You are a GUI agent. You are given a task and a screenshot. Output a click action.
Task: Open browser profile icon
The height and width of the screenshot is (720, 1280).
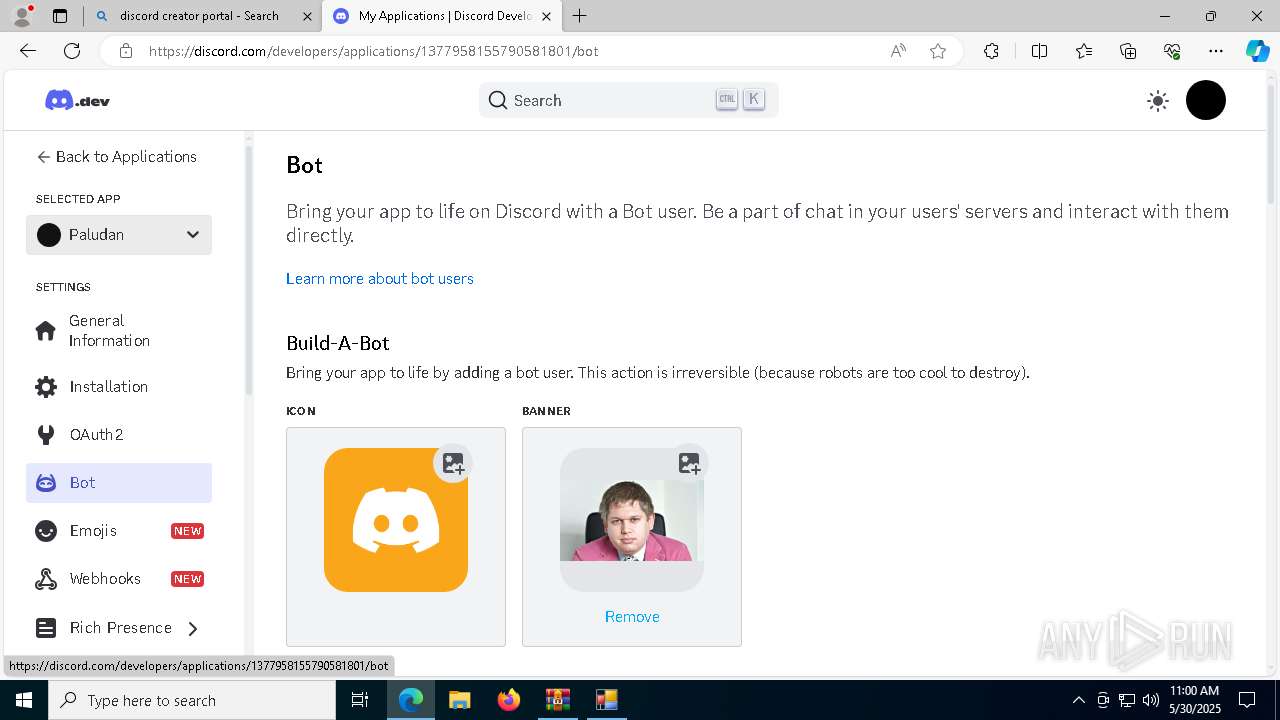pyautogui.click(x=22, y=16)
